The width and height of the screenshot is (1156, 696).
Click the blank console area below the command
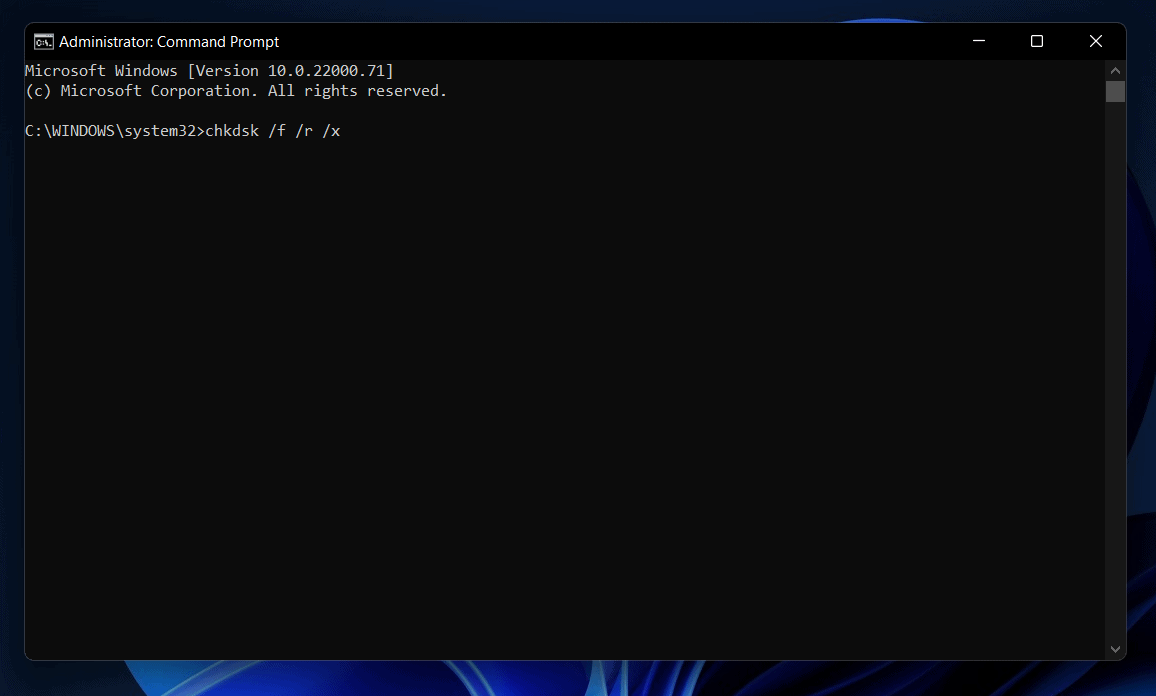point(560,400)
